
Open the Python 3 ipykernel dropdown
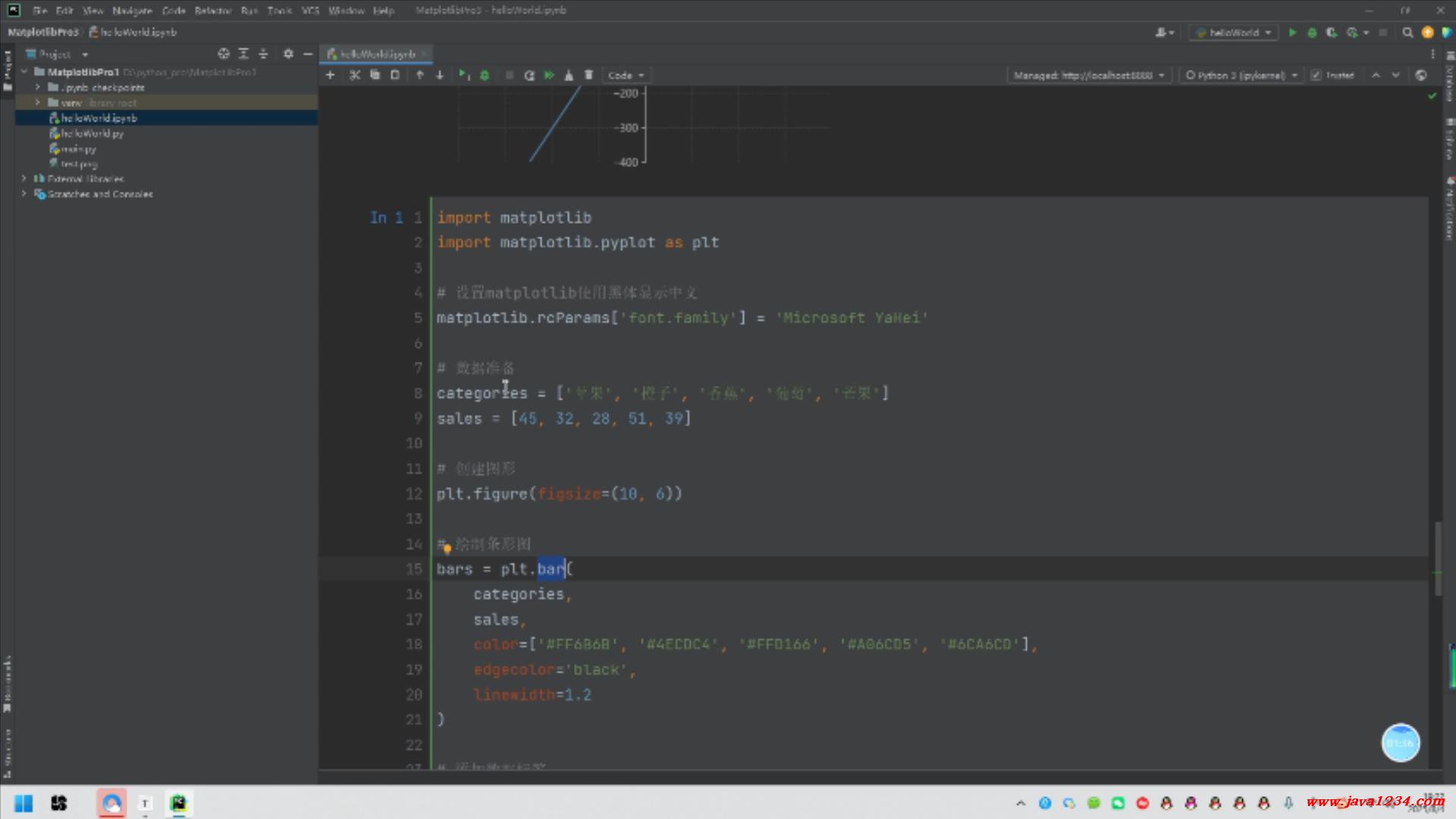point(1241,75)
